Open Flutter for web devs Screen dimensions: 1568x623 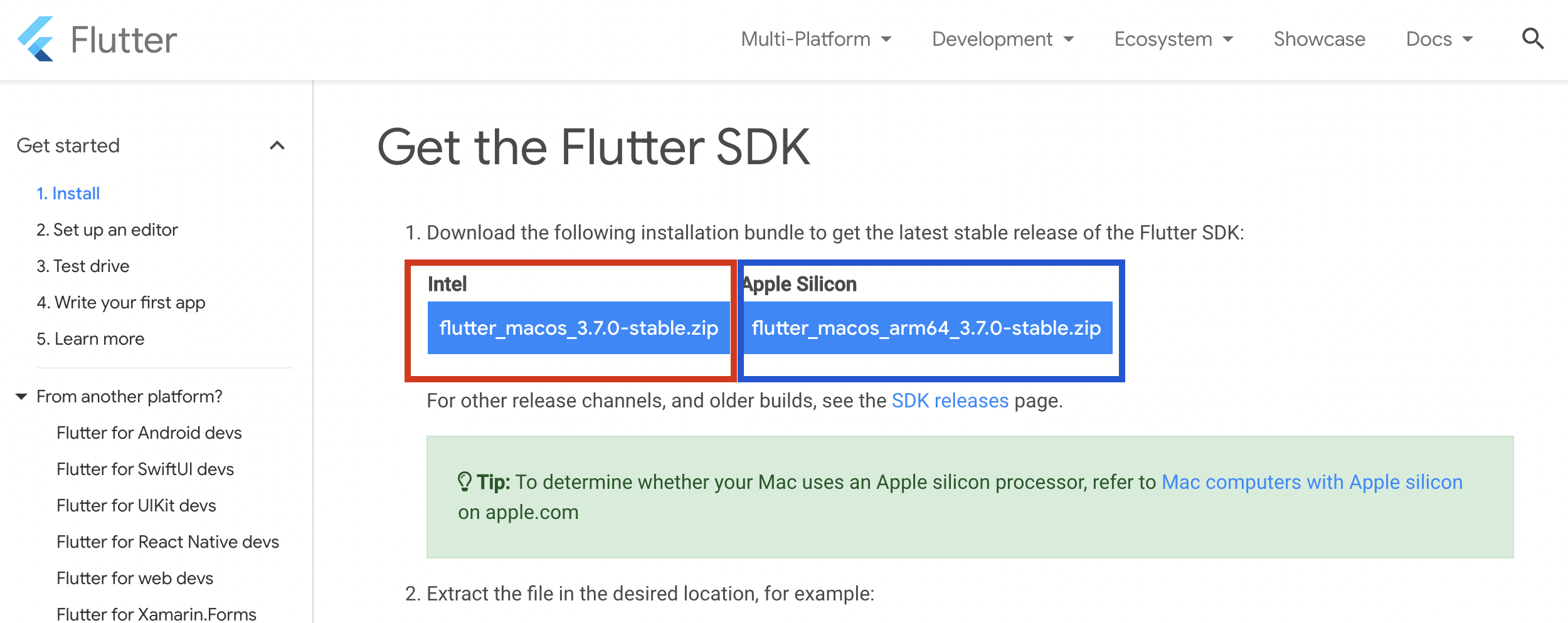point(135,578)
